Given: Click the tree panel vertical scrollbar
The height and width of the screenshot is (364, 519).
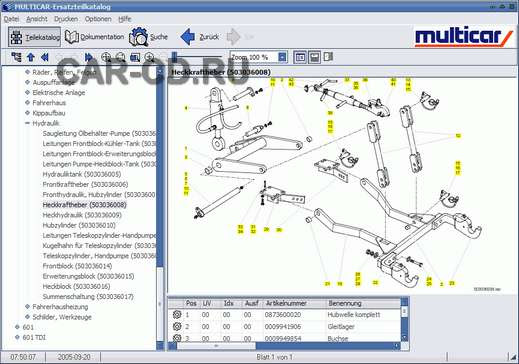Looking at the screenshot, I should tap(160, 208).
